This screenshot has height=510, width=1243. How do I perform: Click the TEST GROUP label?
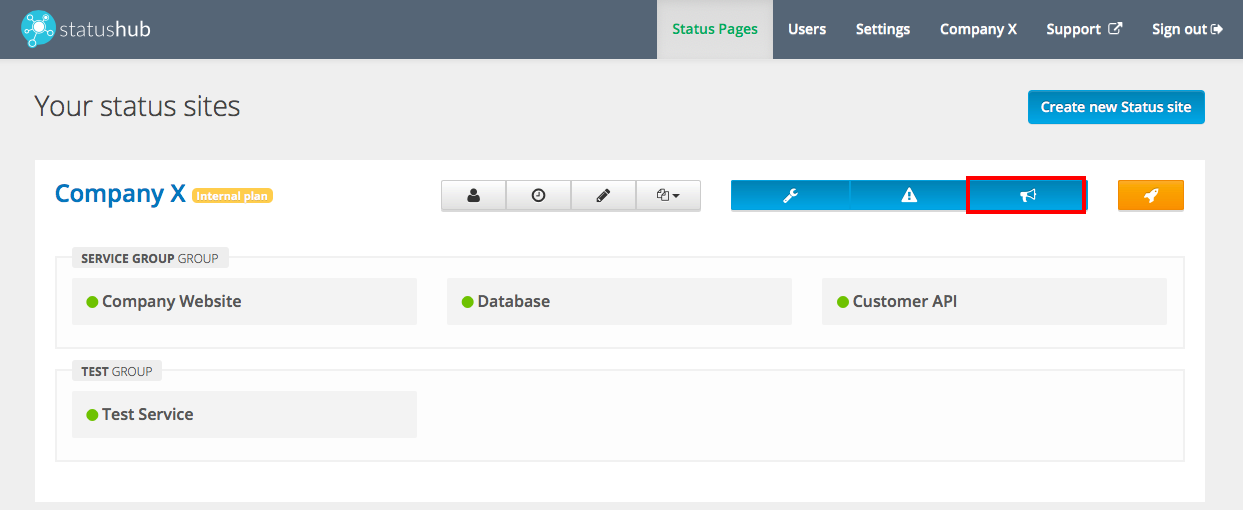[x=117, y=371]
